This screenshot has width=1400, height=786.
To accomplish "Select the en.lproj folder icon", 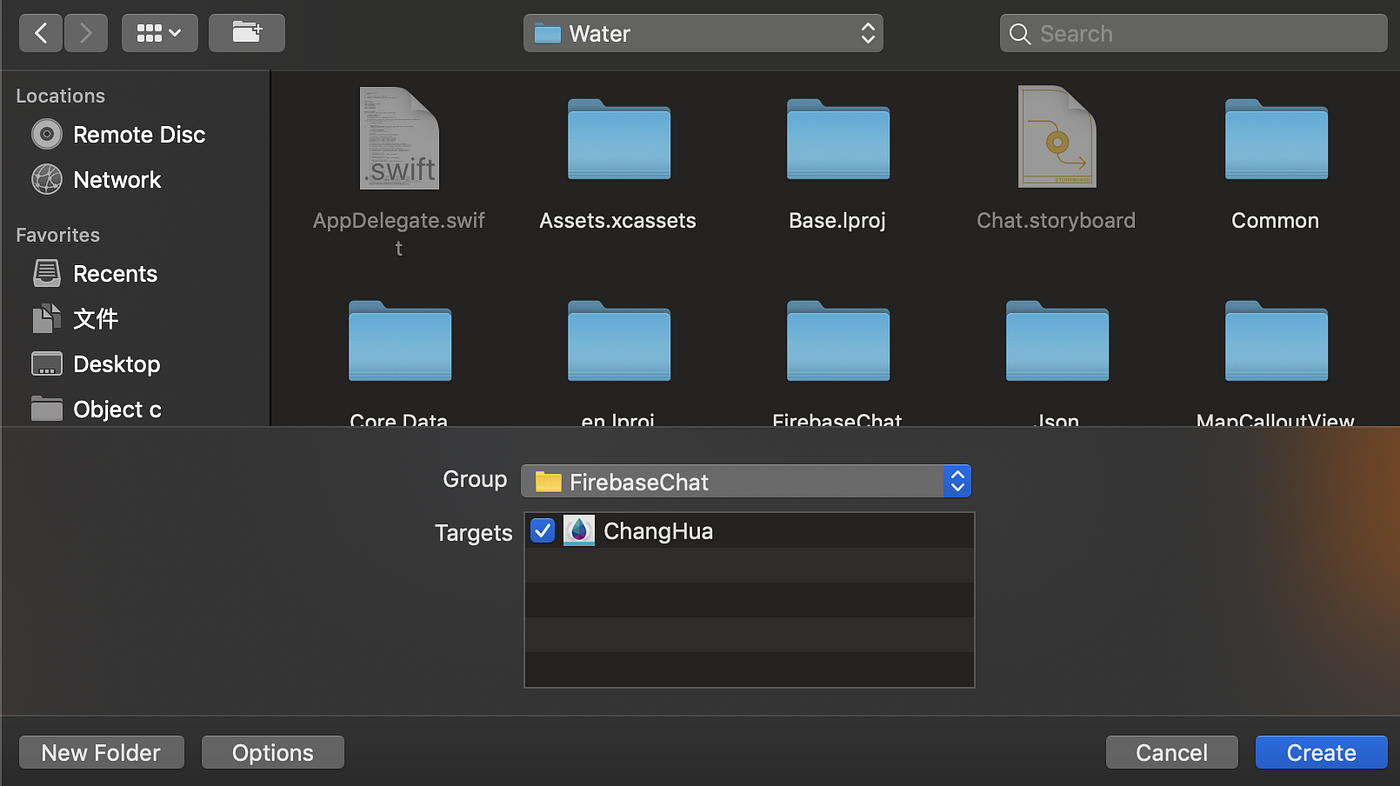I will click(618, 341).
